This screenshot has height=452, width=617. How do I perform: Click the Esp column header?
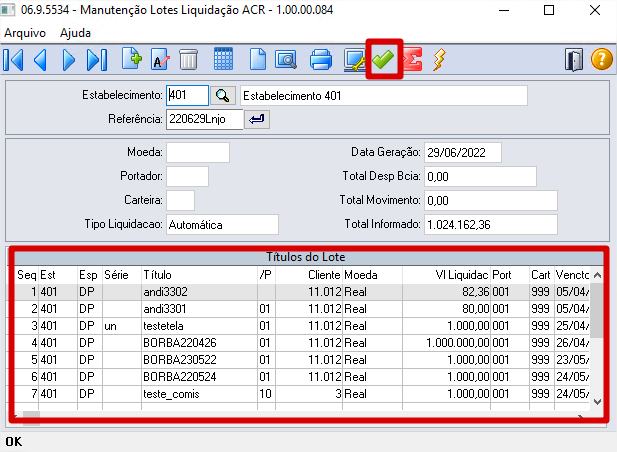(x=90, y=275)
